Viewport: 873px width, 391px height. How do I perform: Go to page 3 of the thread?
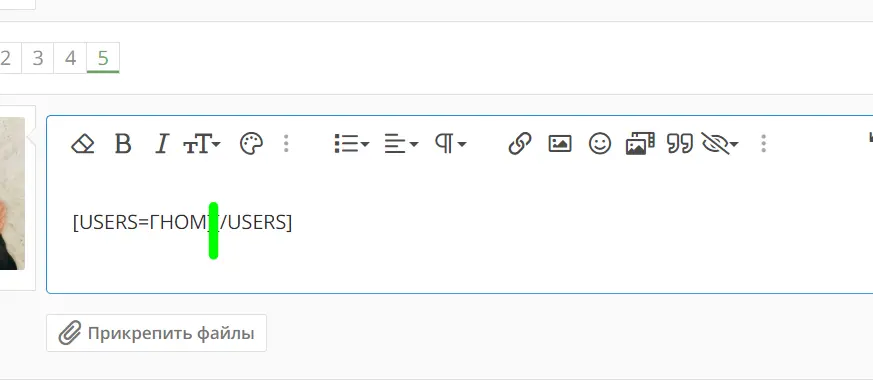click(x=38, y=58)
